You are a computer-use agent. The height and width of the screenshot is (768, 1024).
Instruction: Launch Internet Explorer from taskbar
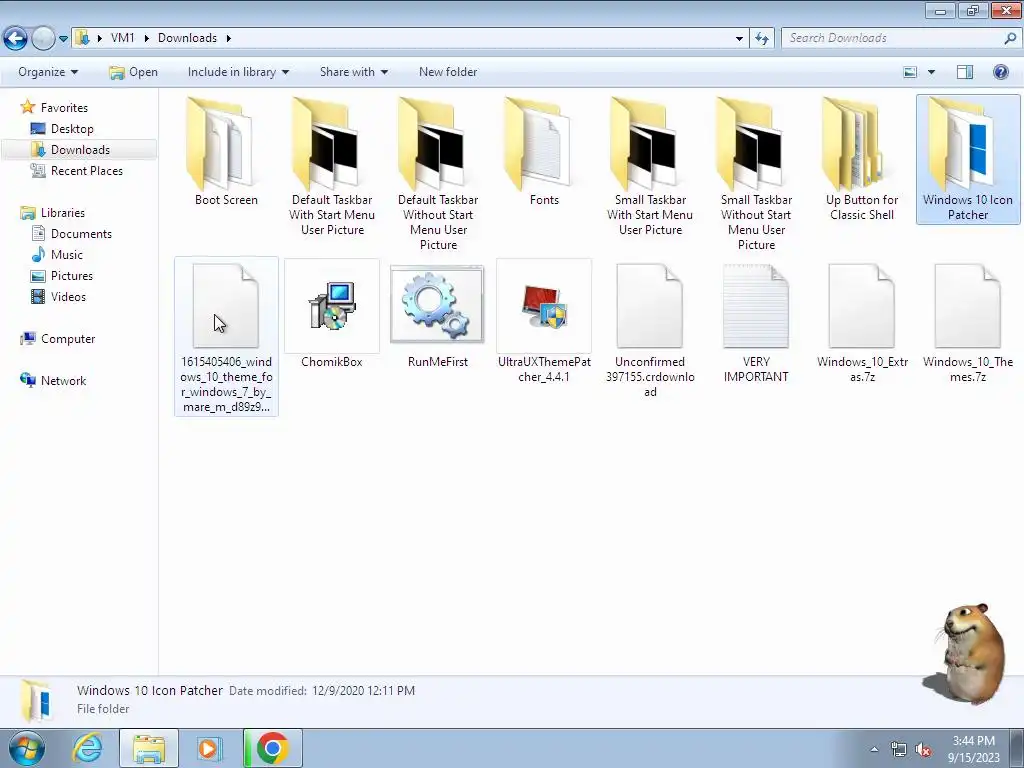(x=88, y=748)
